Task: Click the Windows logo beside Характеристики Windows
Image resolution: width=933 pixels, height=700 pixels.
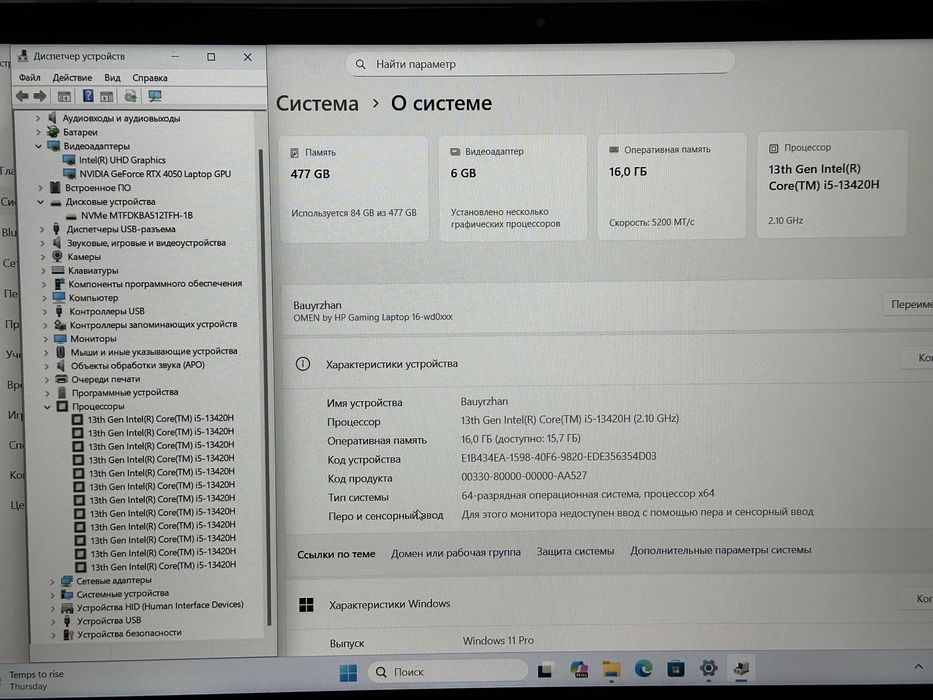Action: click(x=306, y=605)
